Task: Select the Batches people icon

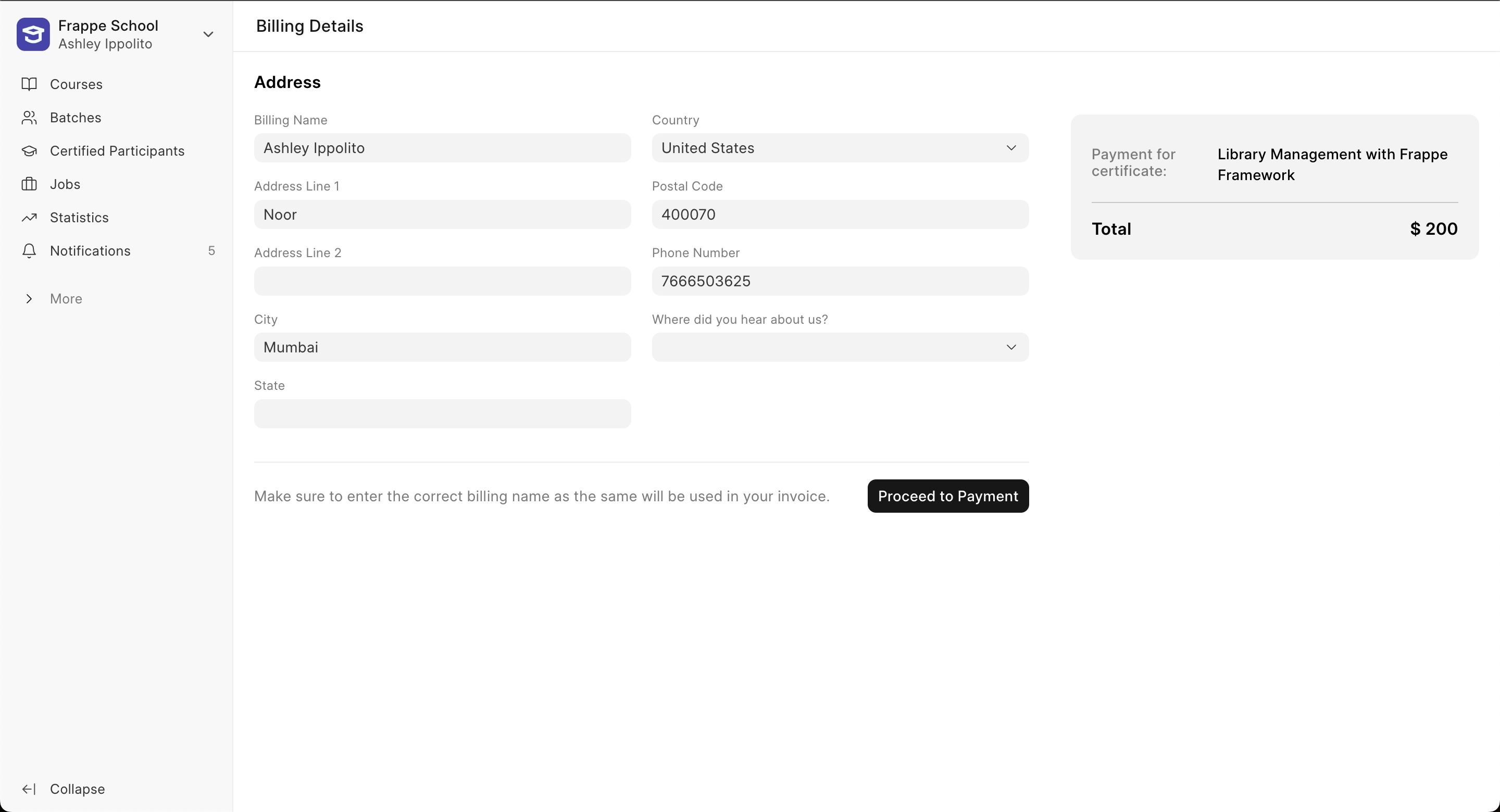Action: click(29, 118)
